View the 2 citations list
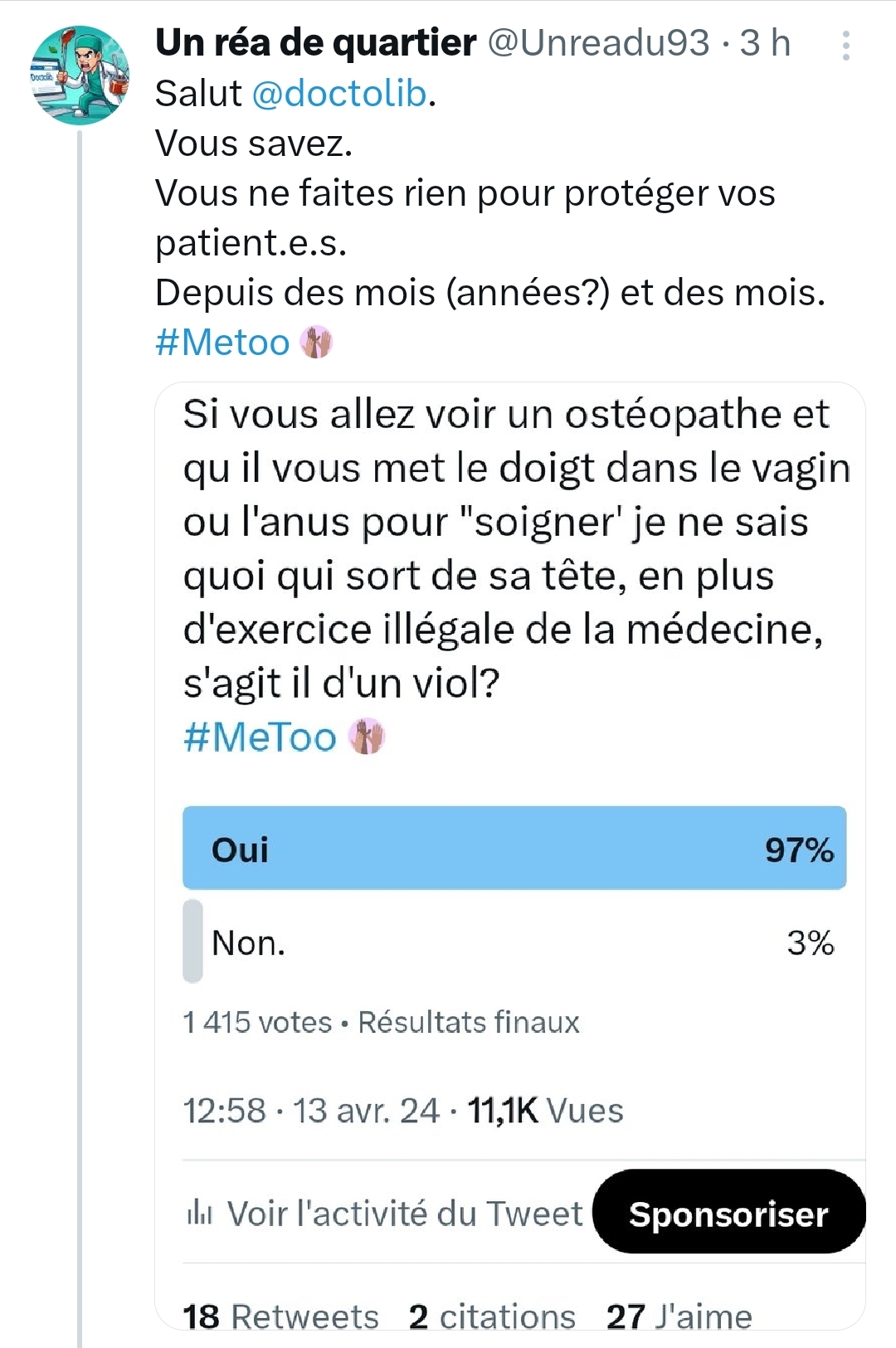This screenshot has height=1348, width=896. click(x=492, y=1316)
